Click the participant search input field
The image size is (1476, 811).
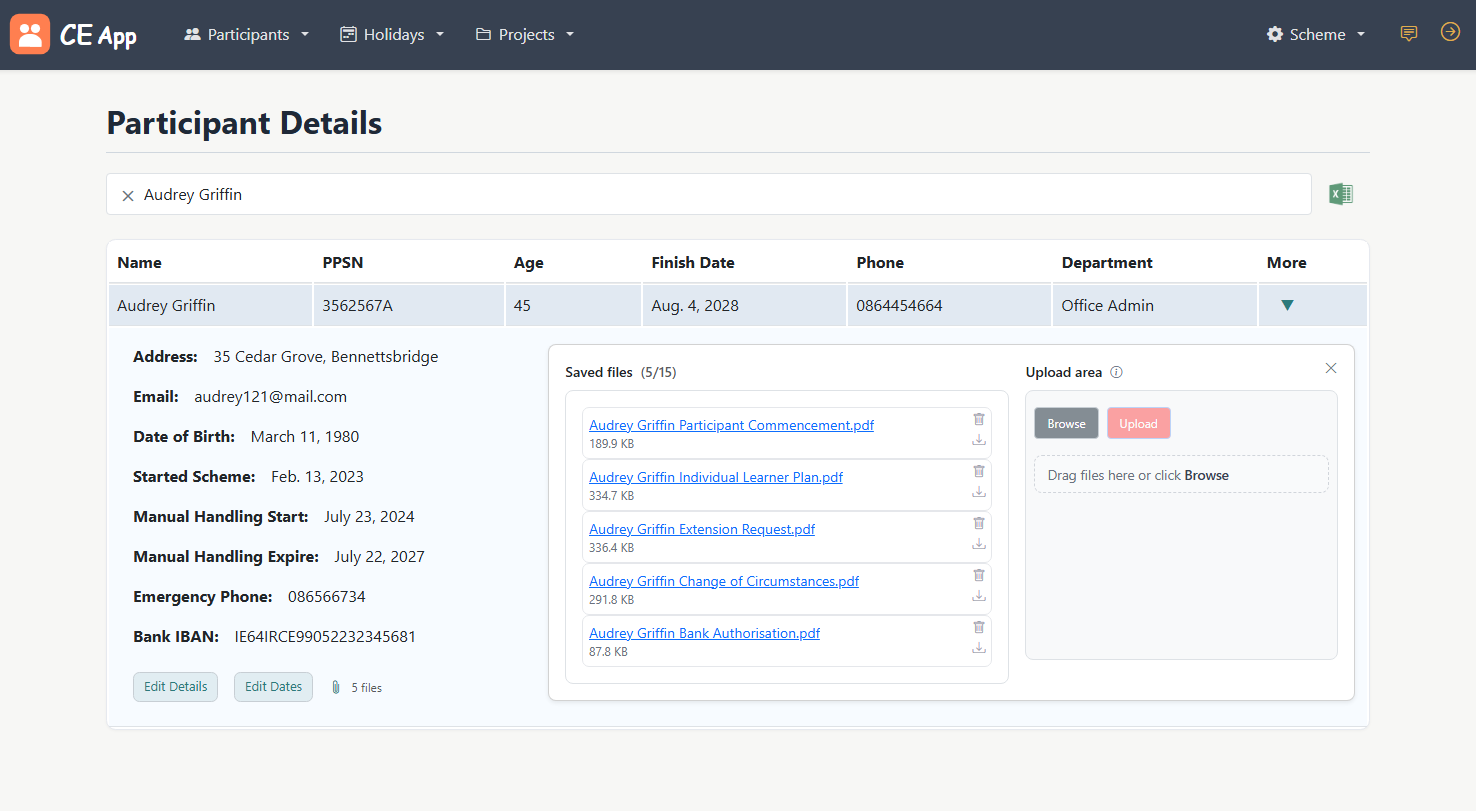[720, 195]
